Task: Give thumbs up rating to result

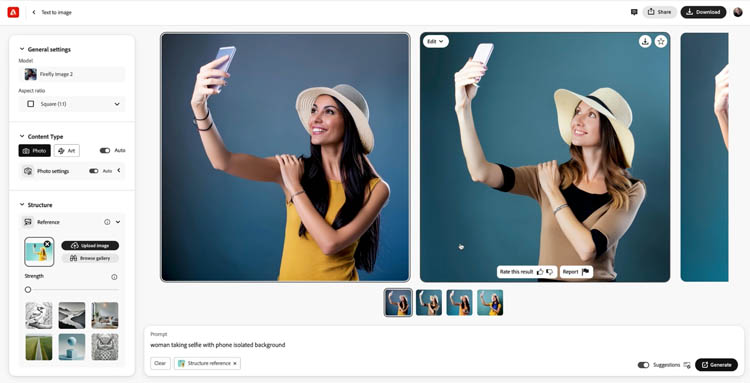Action: (540, 272)
